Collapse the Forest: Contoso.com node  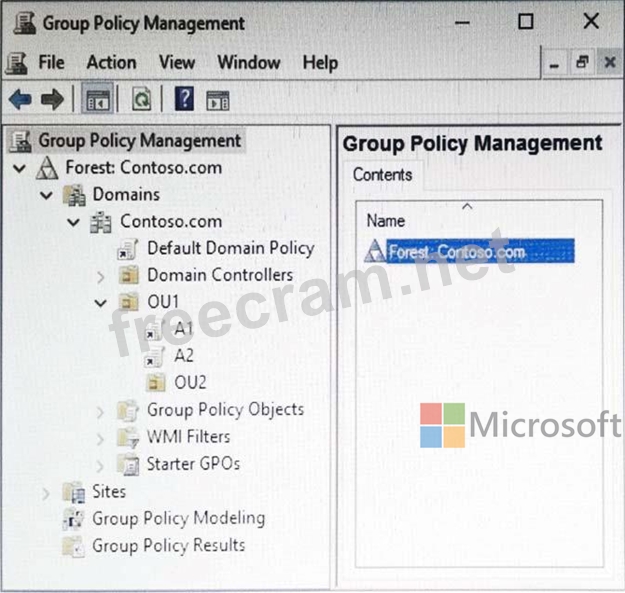pos(20,168)
